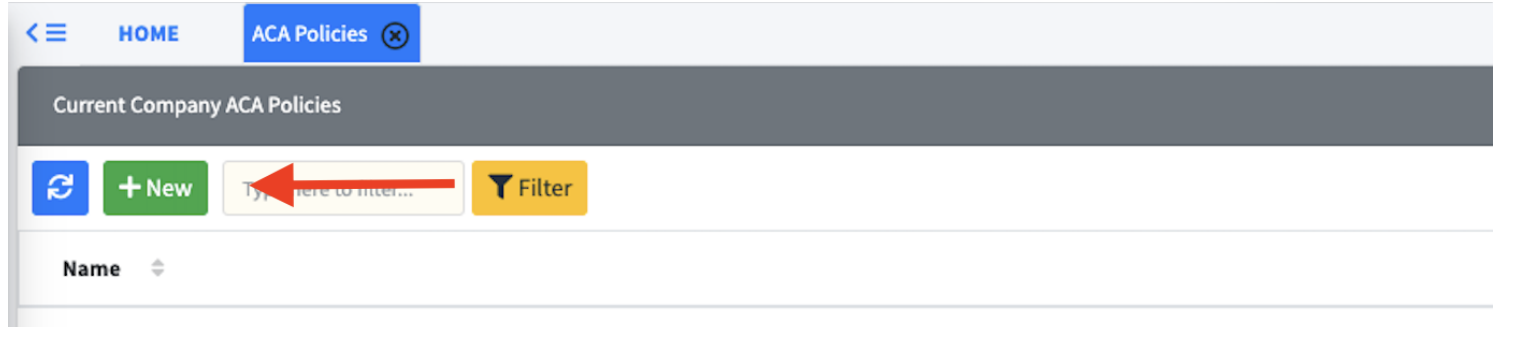Click the plus icon on the New button
Image resolution: width=1518 pixels, height=362 pixels.
(129, 188)
